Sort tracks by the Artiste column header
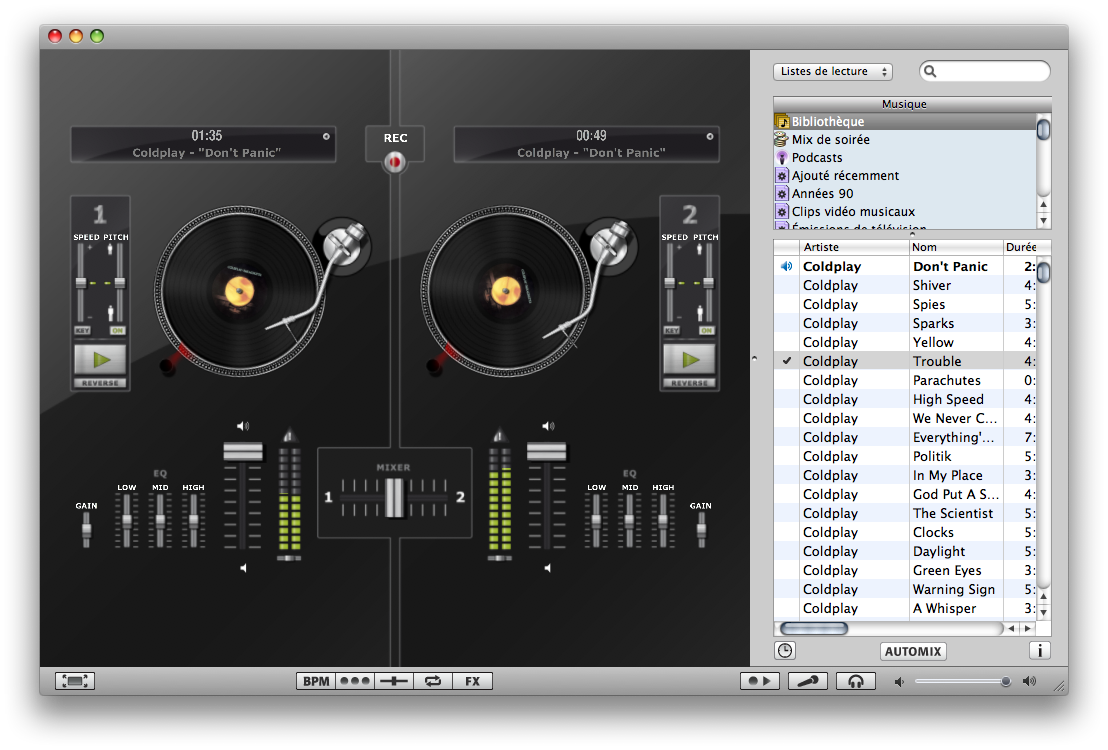Screen dimensions: 1108x750 (x=854, y=247)
